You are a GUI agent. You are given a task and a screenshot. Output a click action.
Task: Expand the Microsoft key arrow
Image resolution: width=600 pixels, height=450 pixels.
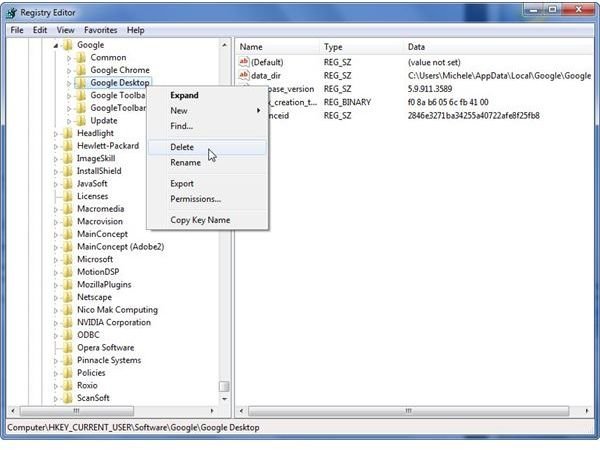click(x=56, y=260)
